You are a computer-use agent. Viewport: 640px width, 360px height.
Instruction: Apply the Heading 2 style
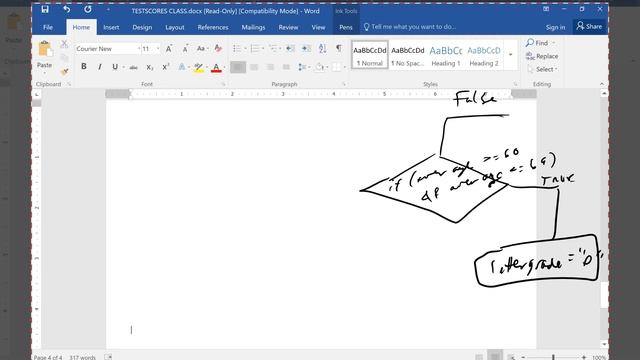pyautogui.click(x=484, y=55)
